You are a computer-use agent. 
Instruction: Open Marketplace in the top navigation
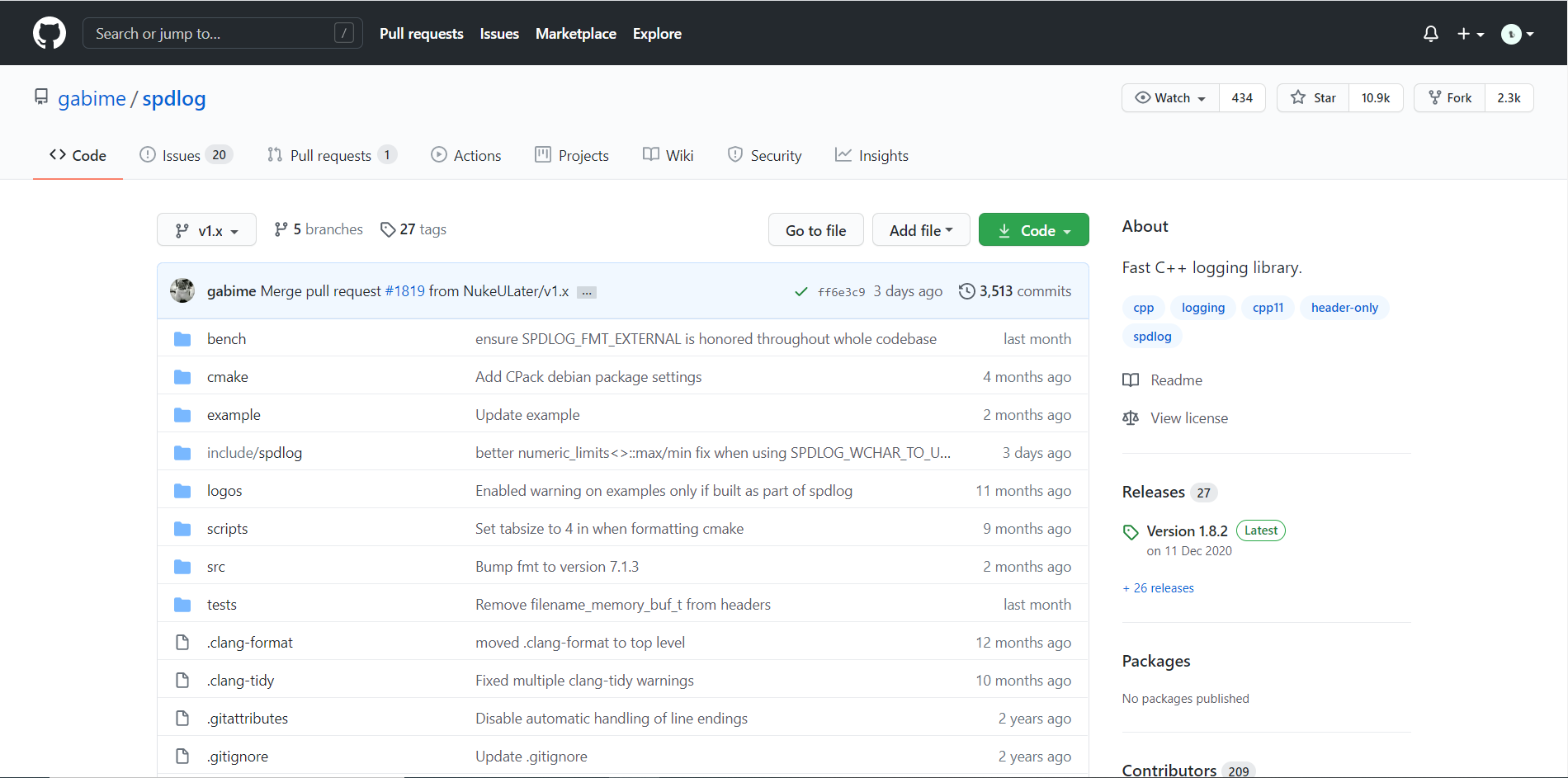point(576,34)
